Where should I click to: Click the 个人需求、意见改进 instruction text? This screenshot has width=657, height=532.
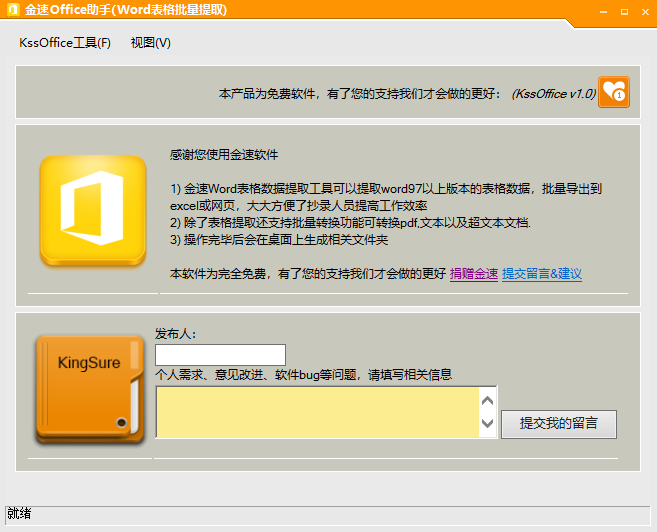tap(304, 374)
